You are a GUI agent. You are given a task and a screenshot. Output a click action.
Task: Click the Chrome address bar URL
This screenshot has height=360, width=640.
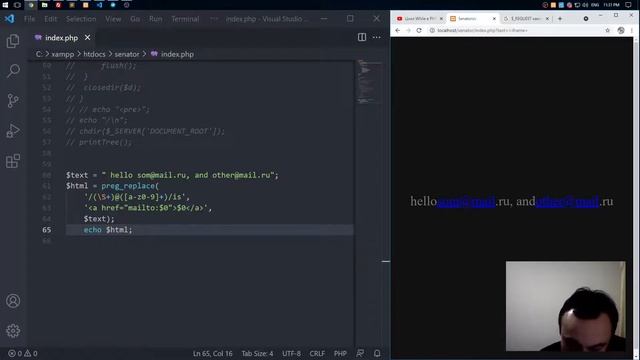pos(482,30)
